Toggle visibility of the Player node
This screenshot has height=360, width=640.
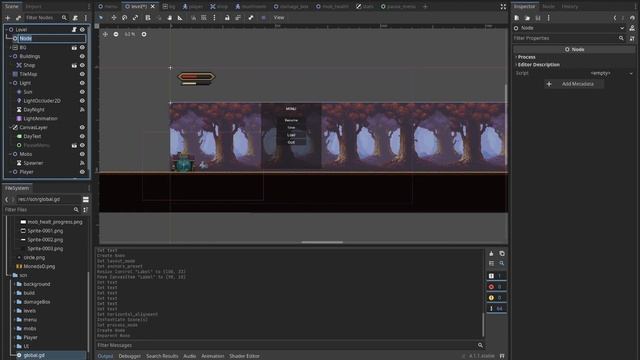[82, 172]
